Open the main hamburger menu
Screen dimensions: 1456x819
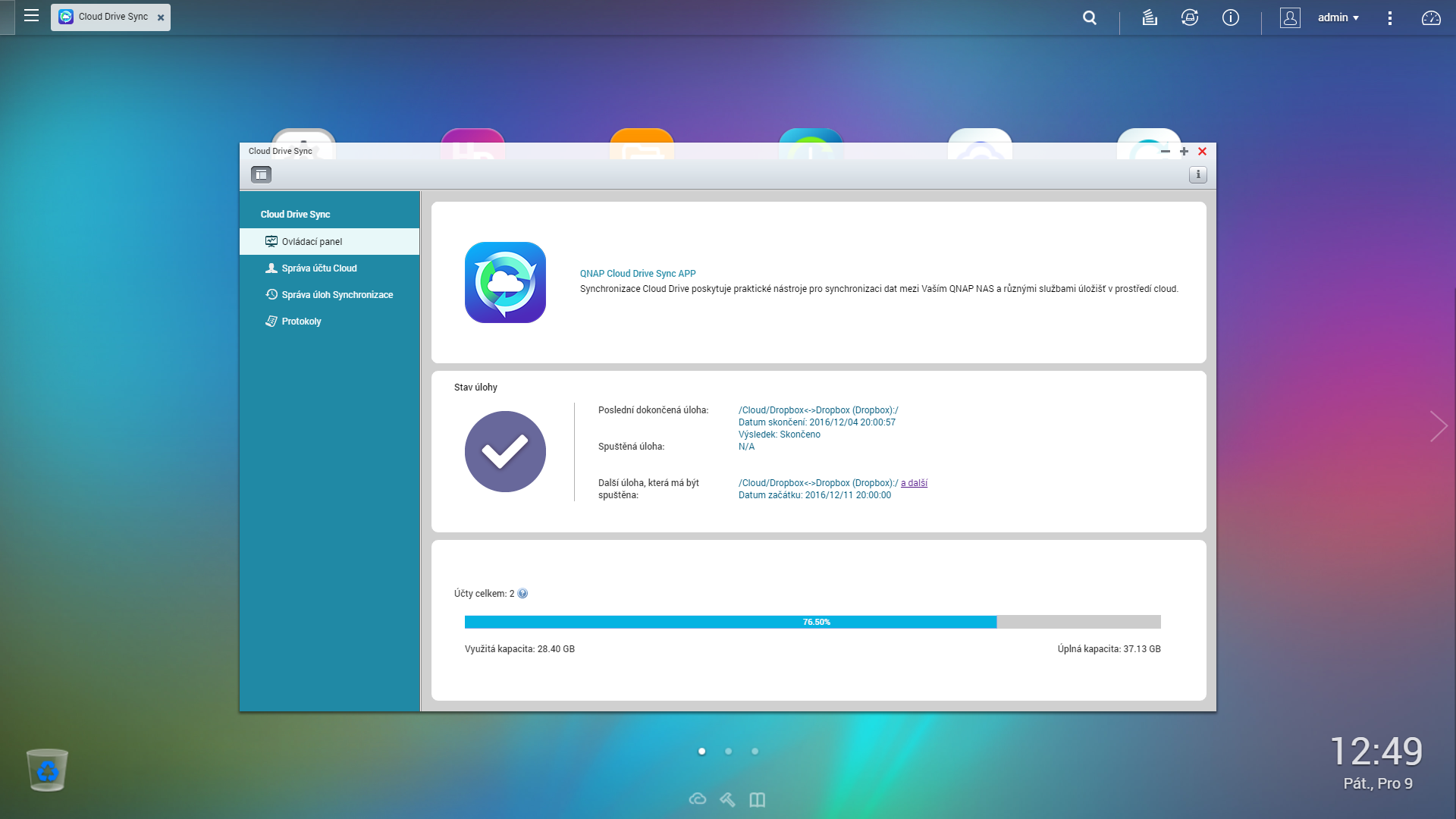tap(31, 16)
